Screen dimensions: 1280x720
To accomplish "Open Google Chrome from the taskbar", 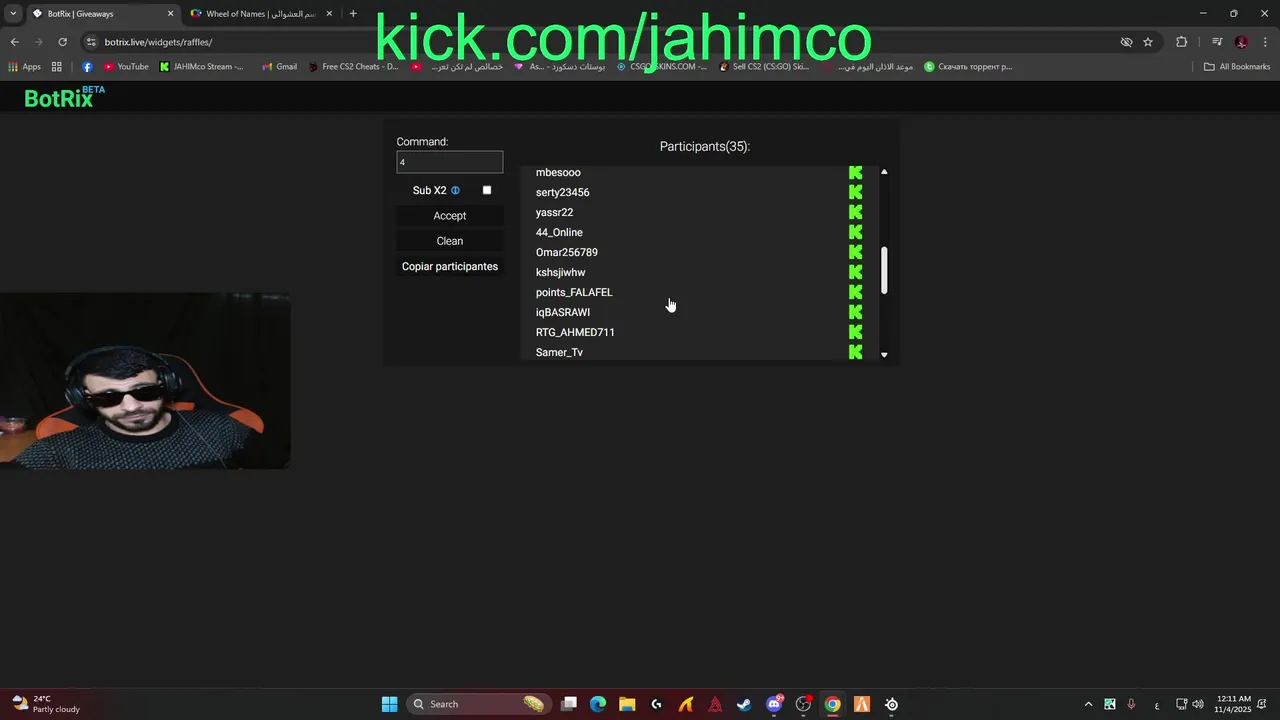I will 832,704.
